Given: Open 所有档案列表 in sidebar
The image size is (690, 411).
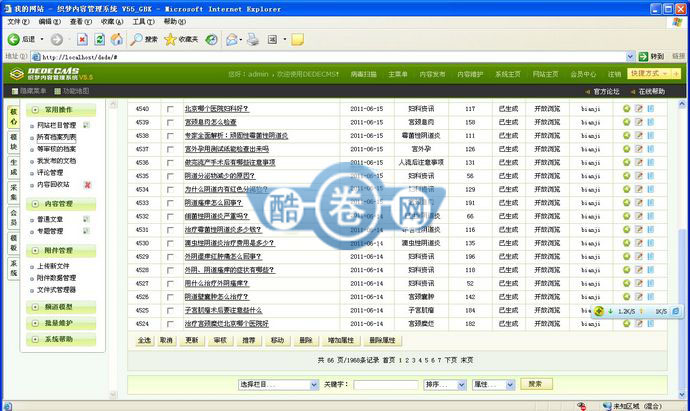Looking at the screenshot, I should tap(56, 137).
